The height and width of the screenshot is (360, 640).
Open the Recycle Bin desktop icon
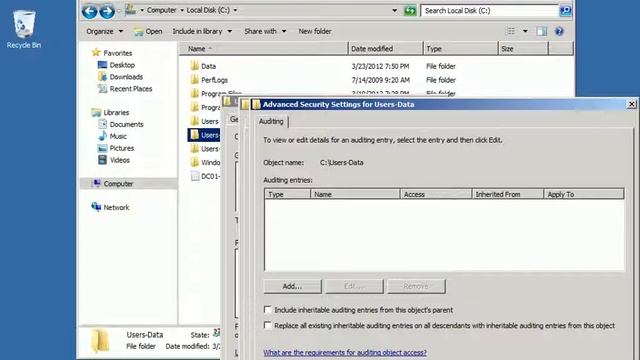click(x=24, y=29)
